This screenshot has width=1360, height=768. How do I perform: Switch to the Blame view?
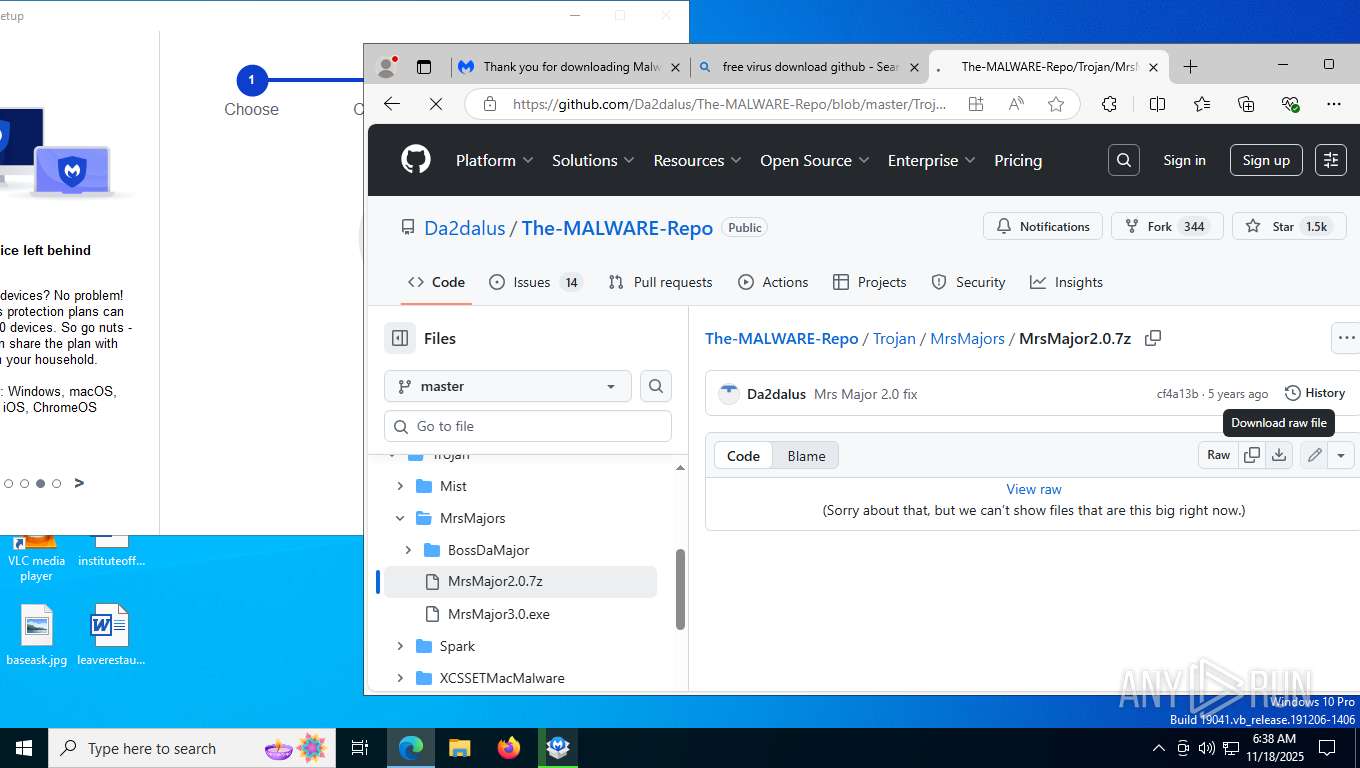coord(806,456)
